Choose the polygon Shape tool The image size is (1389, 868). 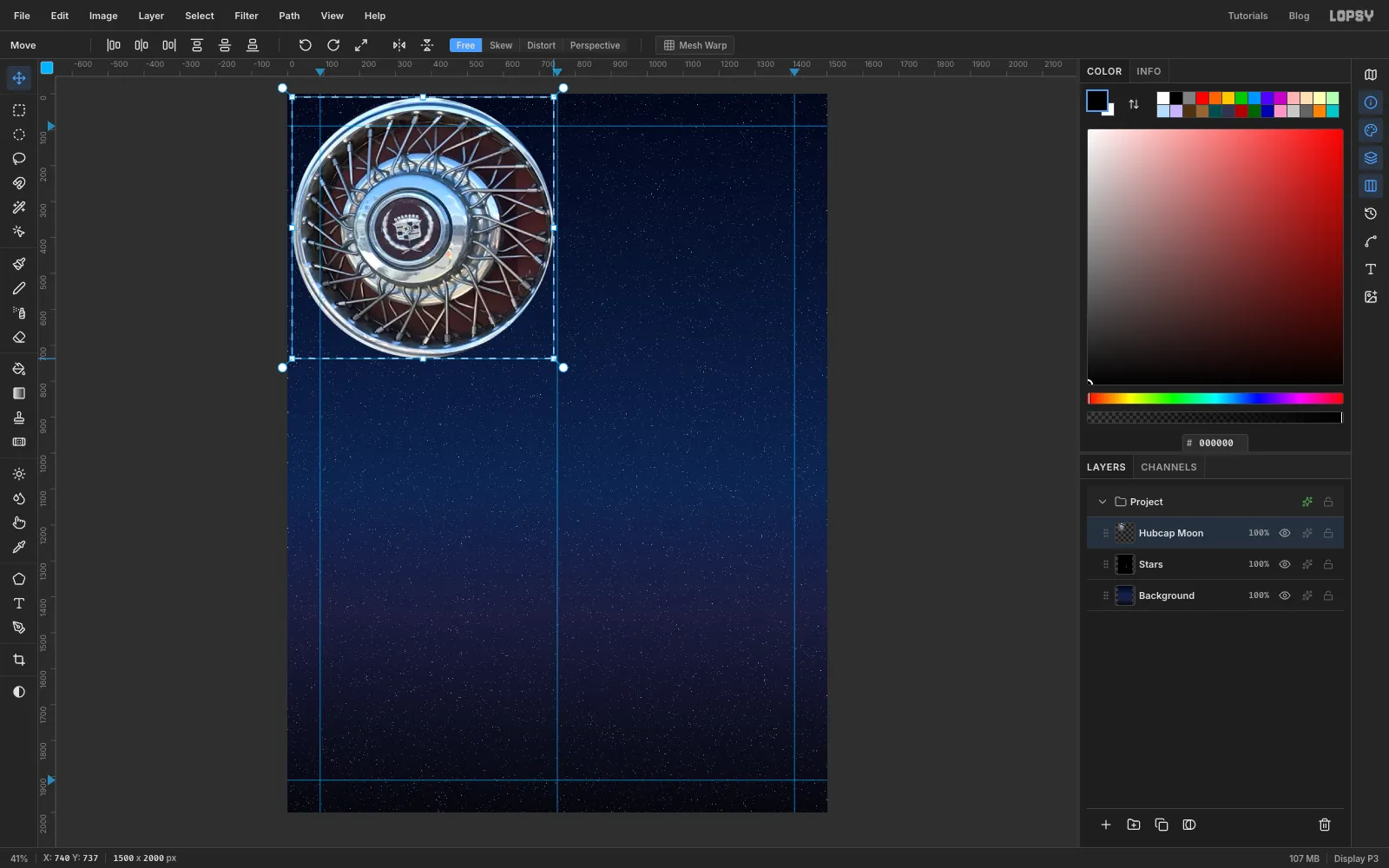pyautogui.click(x=19, y=579)
